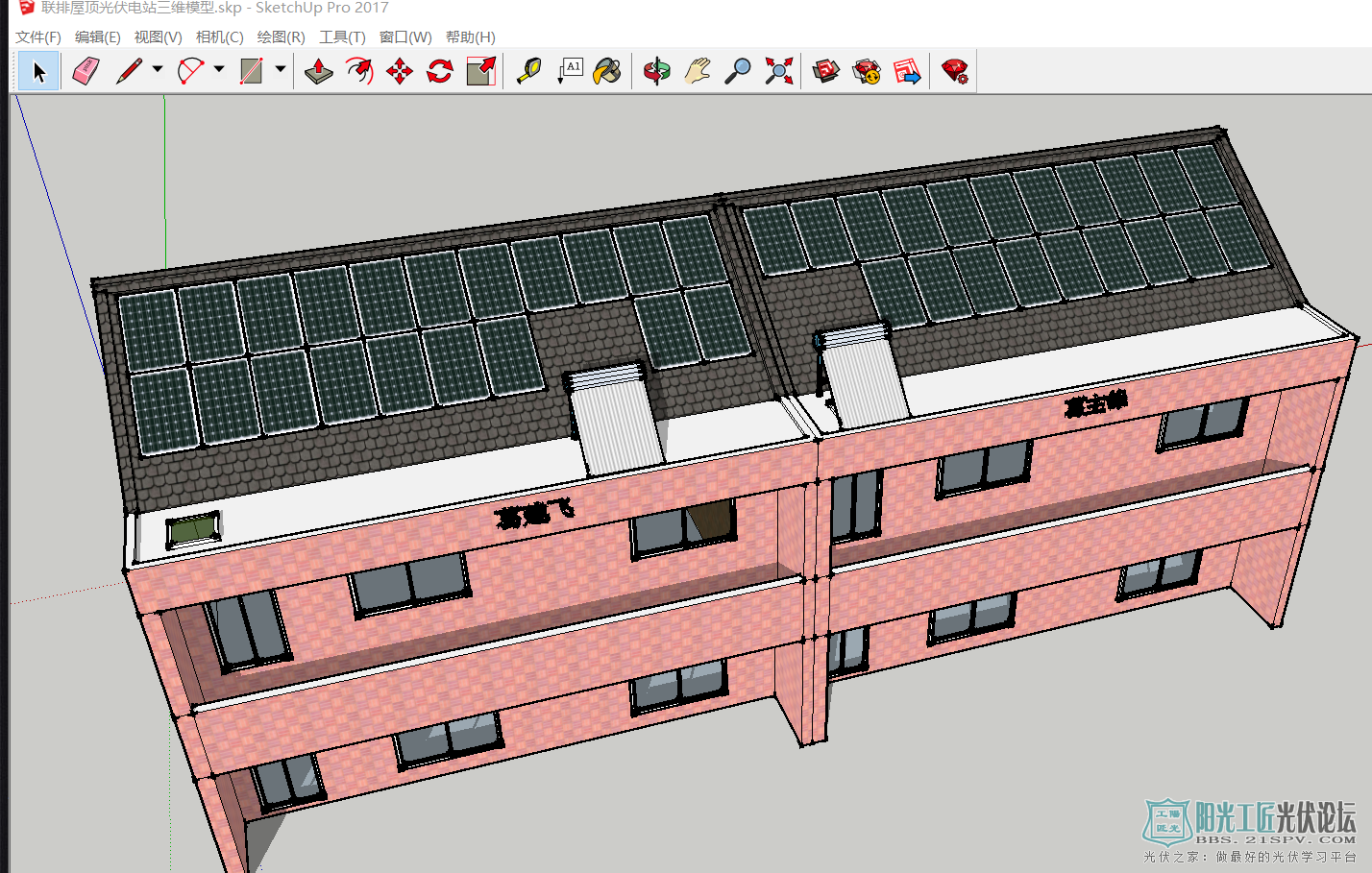This screenshot has width=1372, height=873.
Task: Open the Extension Manager ruby icon
Action: (x=955, y=71)
